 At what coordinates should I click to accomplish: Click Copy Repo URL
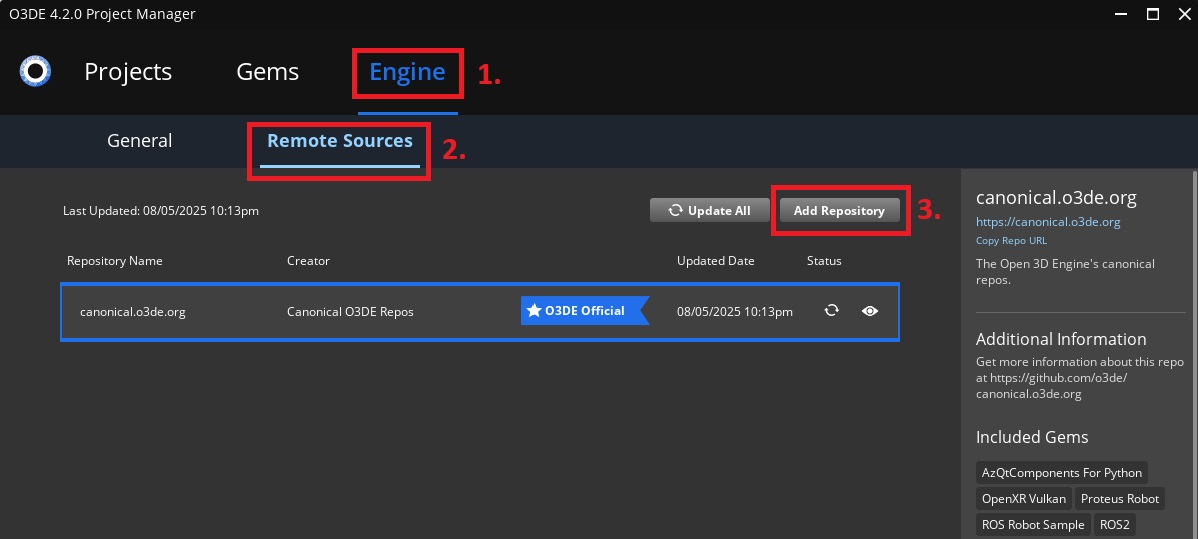point(1012,240)
